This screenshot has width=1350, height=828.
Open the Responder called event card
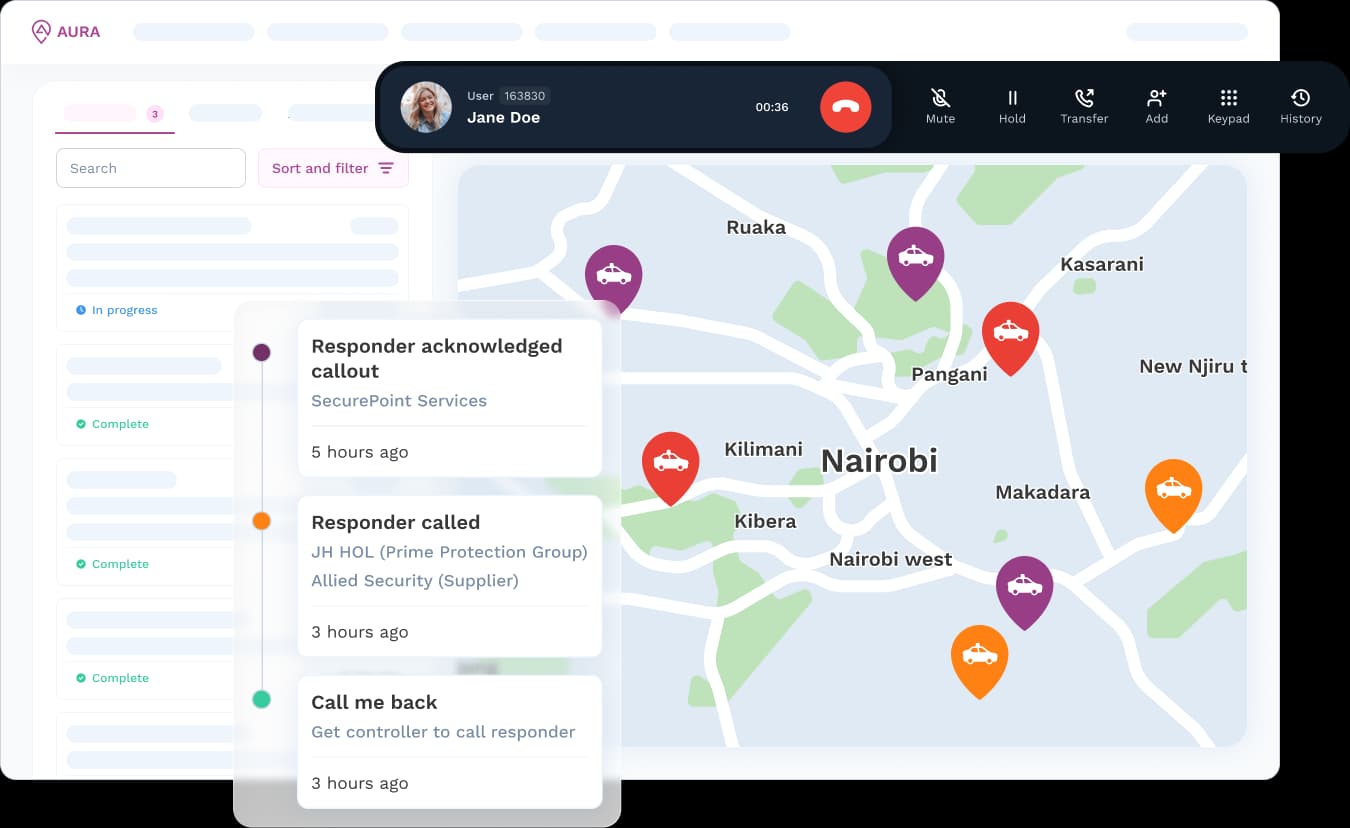pos(449,576)
